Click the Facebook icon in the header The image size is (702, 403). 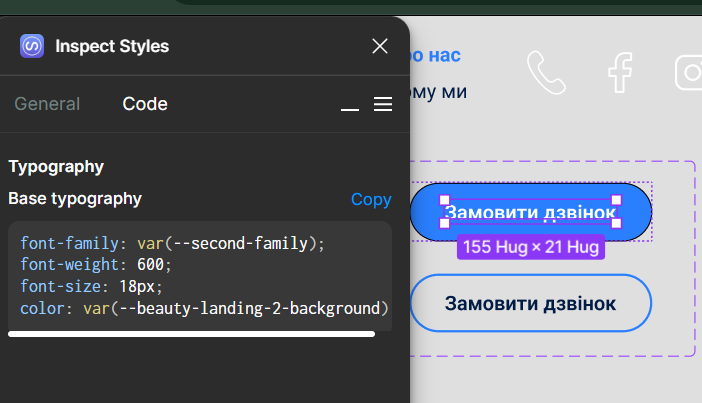(620, 73)
